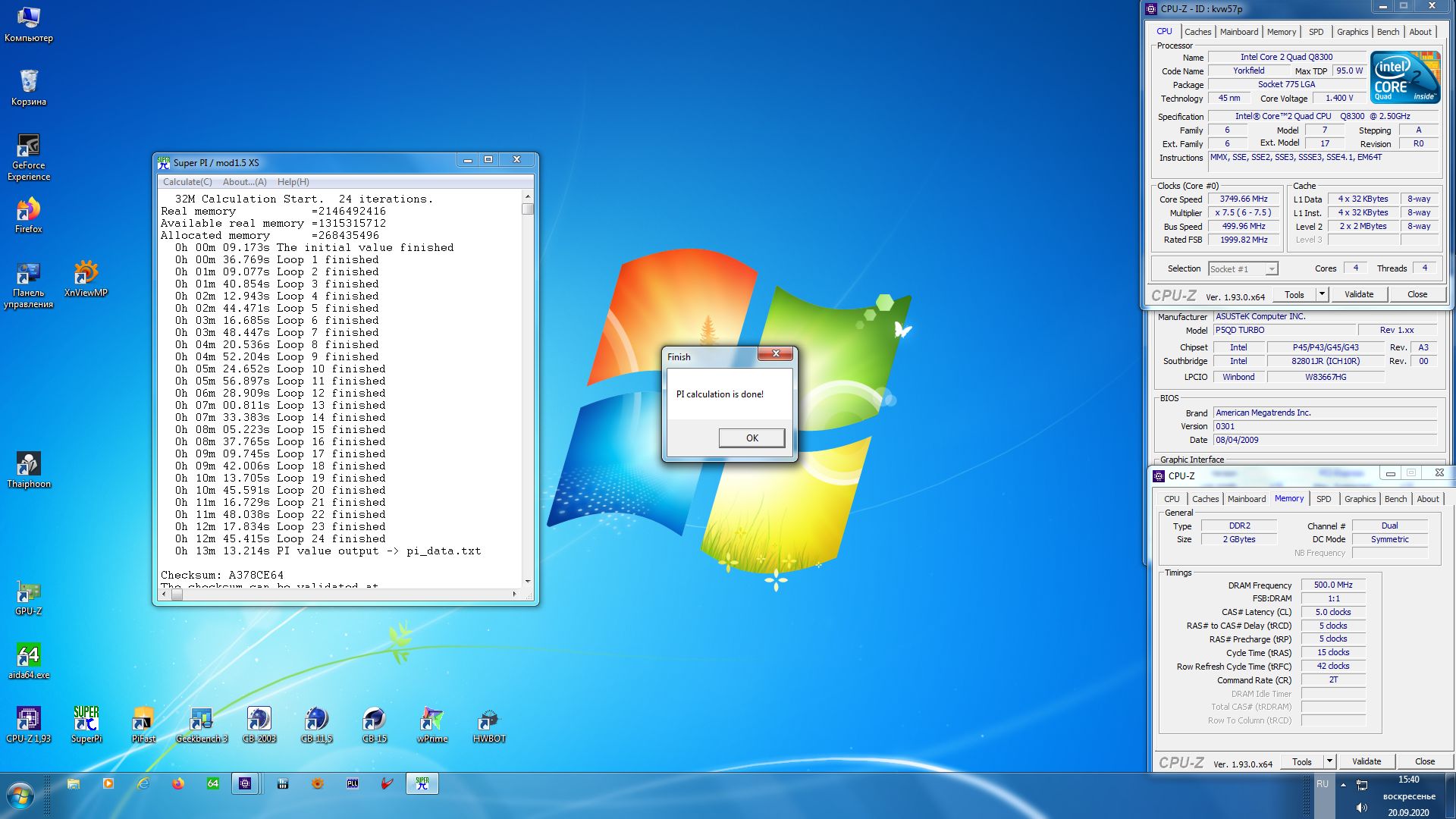The image size is (1456, 819).
Task: Open the Панель управления desktop icon
Action: (x=29, y=285)
